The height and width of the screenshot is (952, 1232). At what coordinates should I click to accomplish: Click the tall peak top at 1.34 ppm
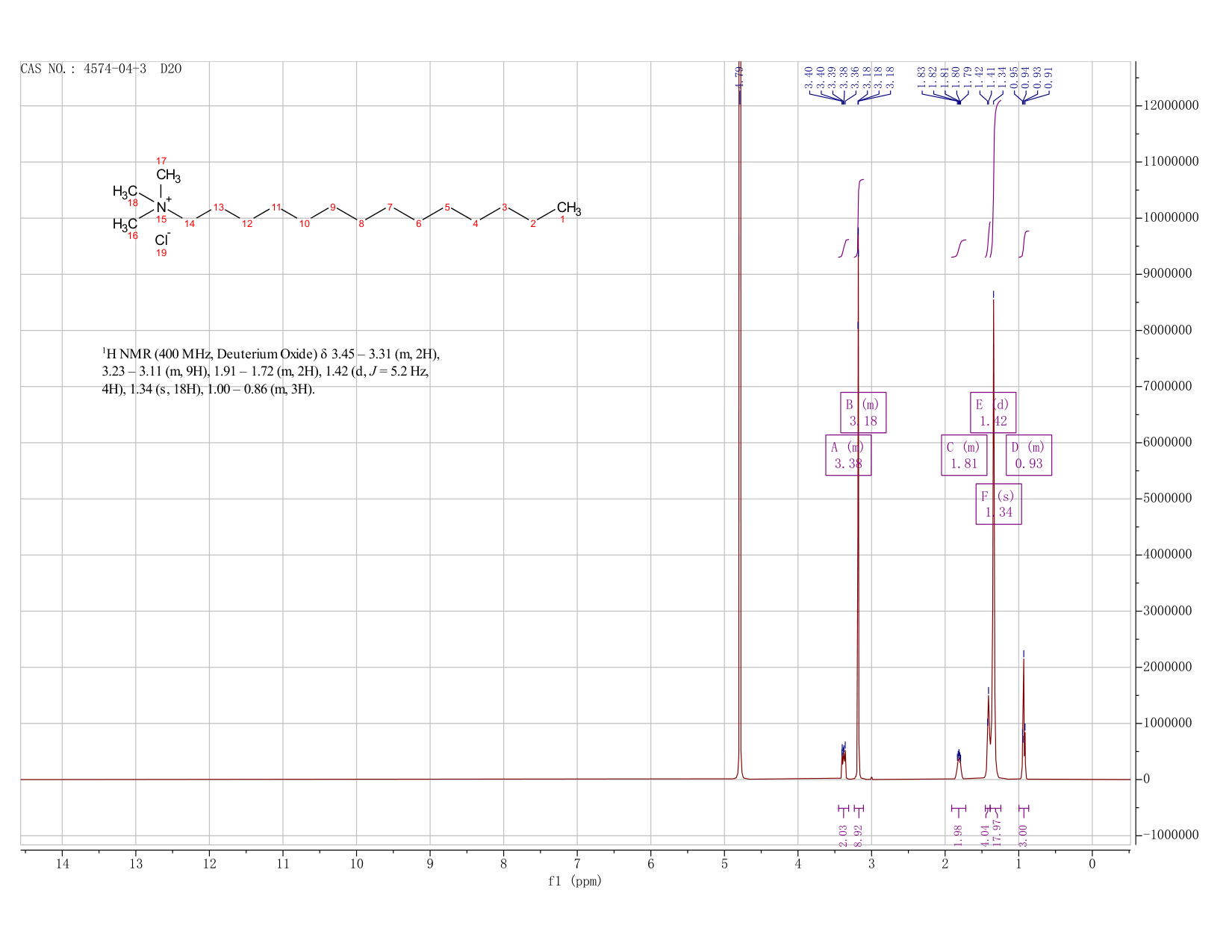(993, 299)
